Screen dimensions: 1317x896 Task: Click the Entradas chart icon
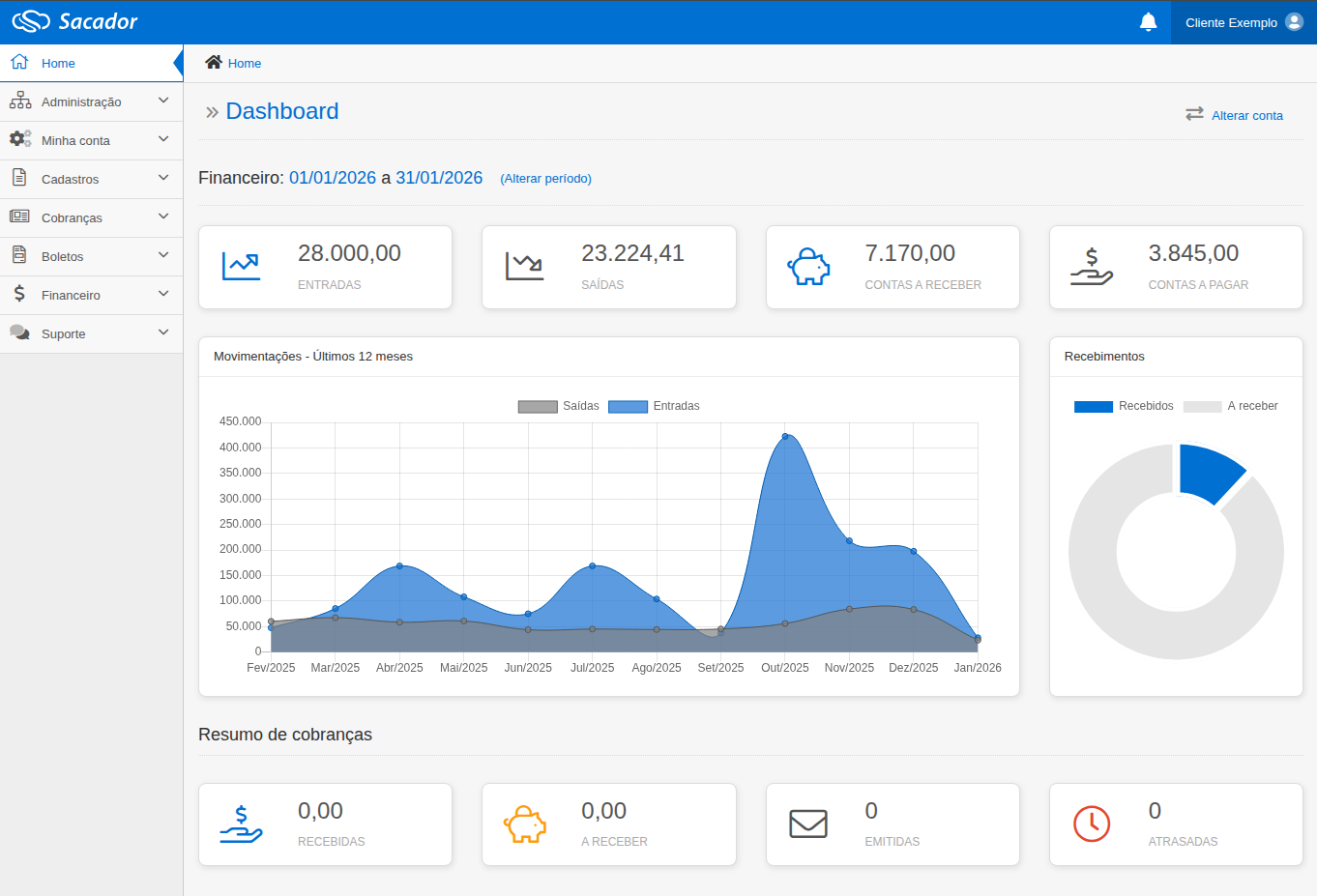point(240,264)
